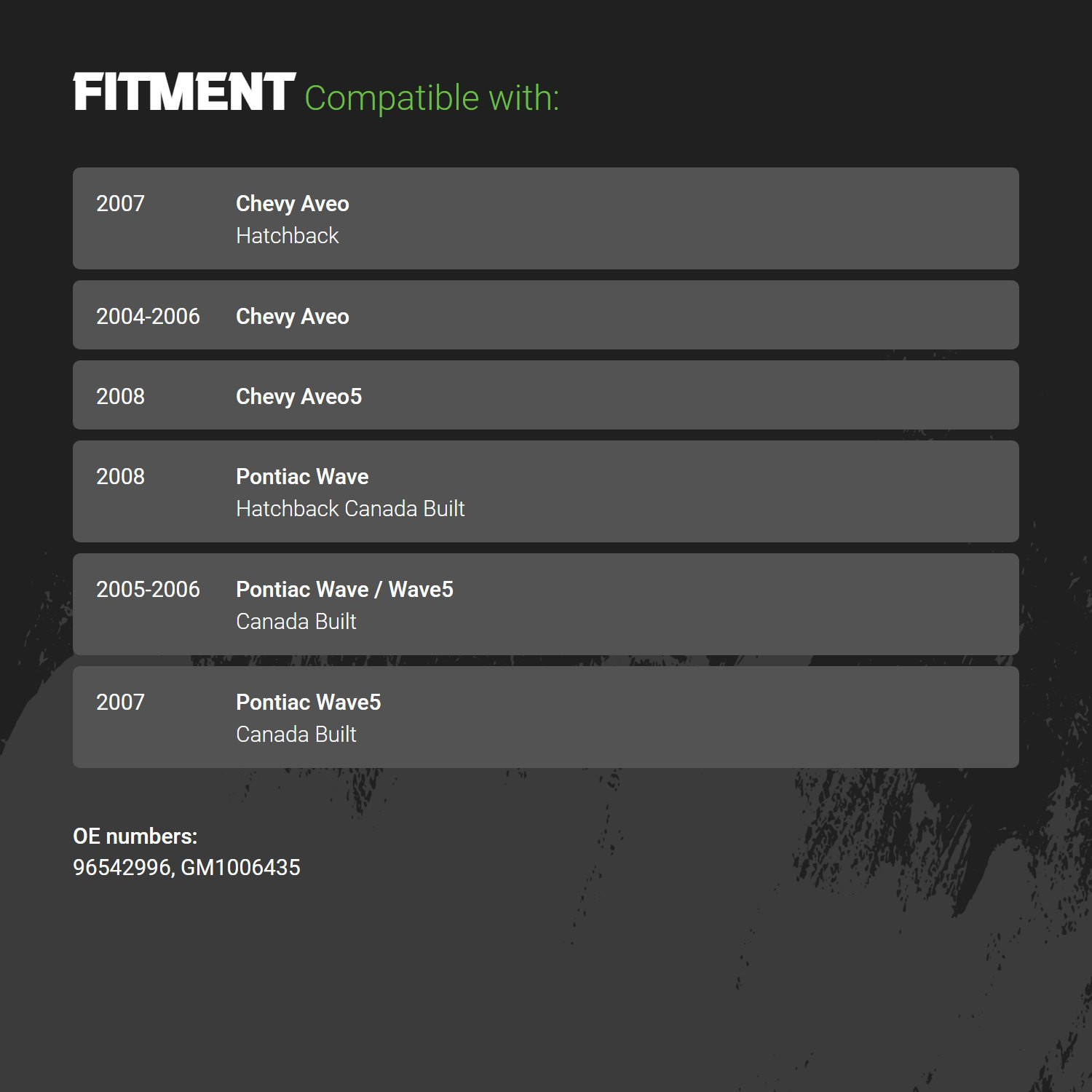
Task: Click the 'Pontiac Wave' title in the 2008 row
Action: (x=302, y=477)
